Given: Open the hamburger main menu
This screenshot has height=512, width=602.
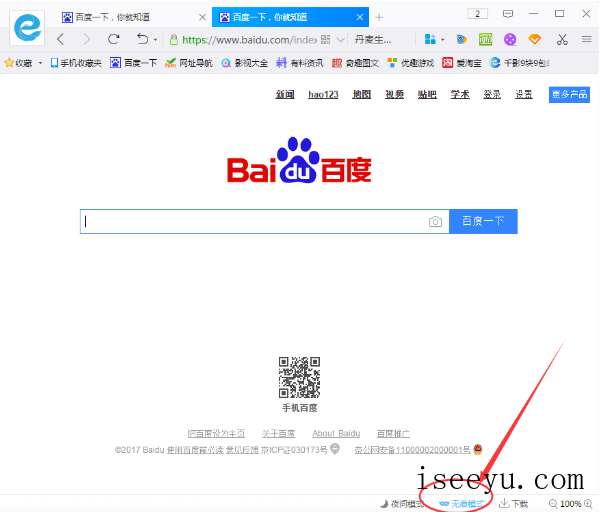Looking at the screenshot, I should (x=586, y=39).
